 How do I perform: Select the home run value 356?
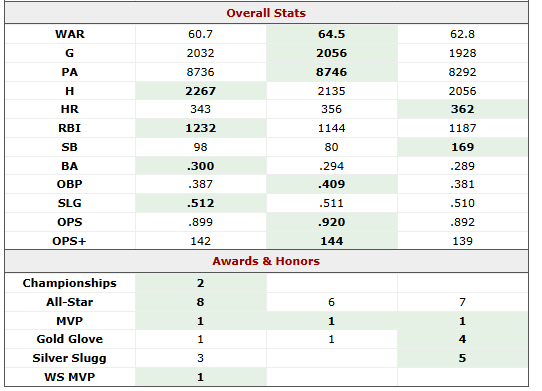point(331,109)
